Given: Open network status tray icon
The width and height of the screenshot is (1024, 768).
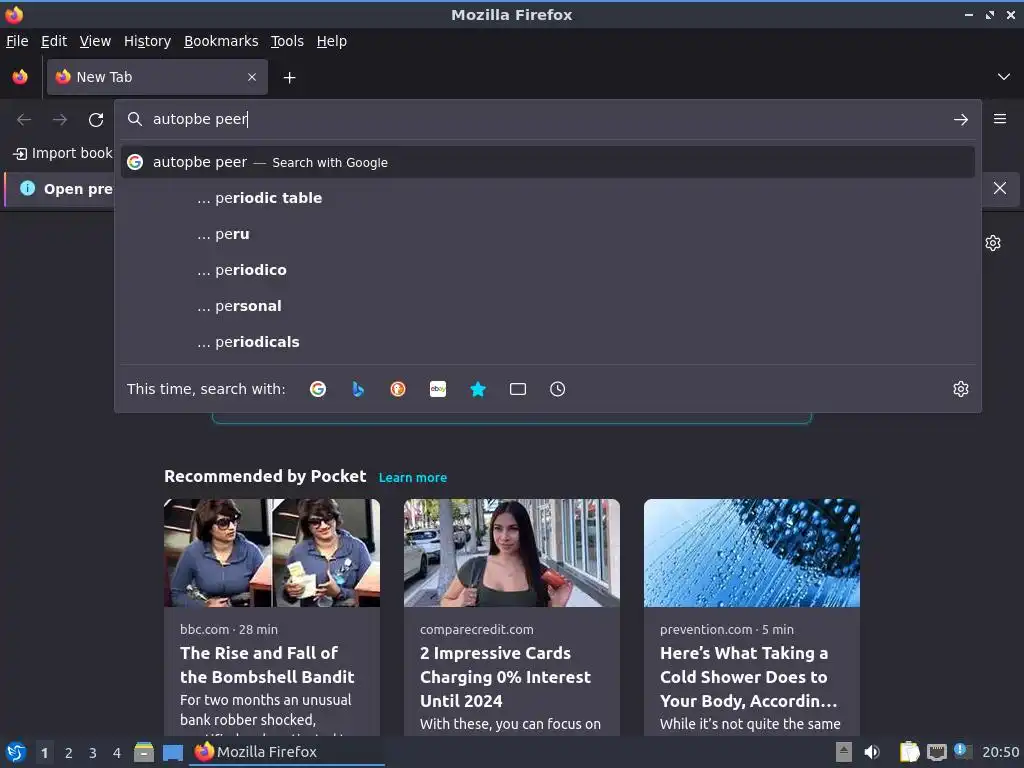Looking at the screenshot, I should point(936,752).
